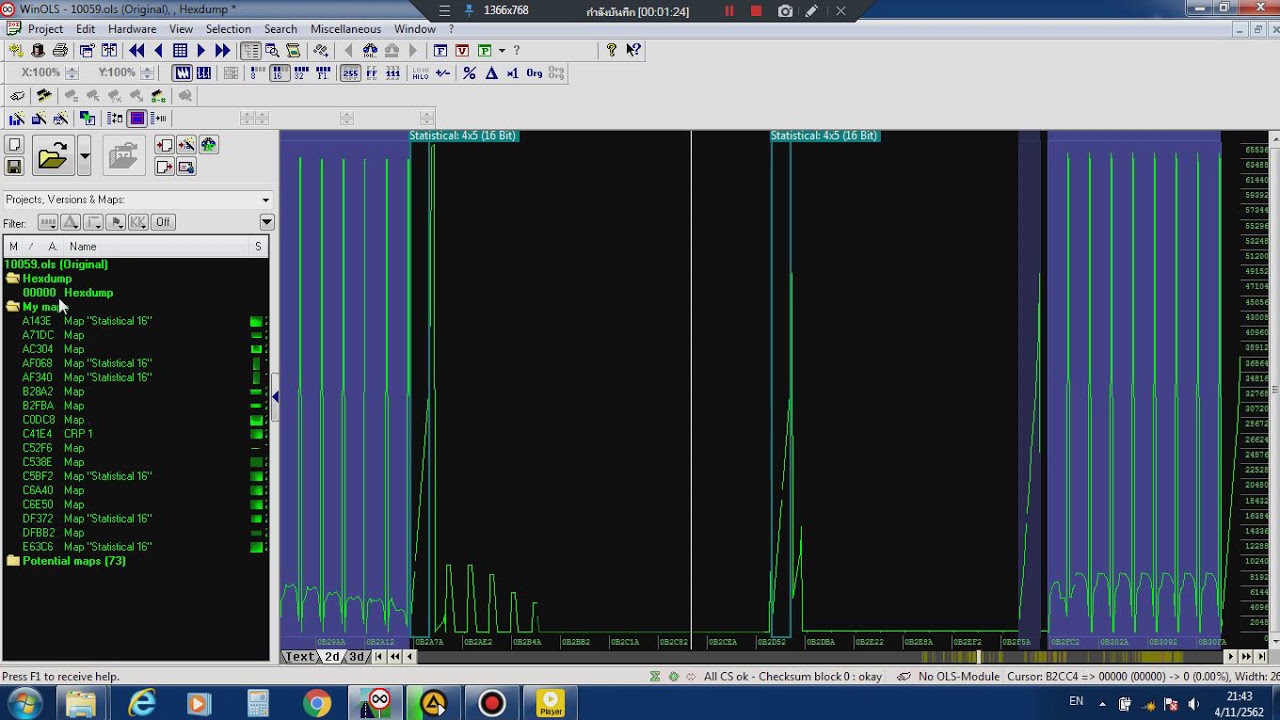Click the import file page-arrow icon
Viewport: 1280px width, 720px height.
[x=164, y=145]
